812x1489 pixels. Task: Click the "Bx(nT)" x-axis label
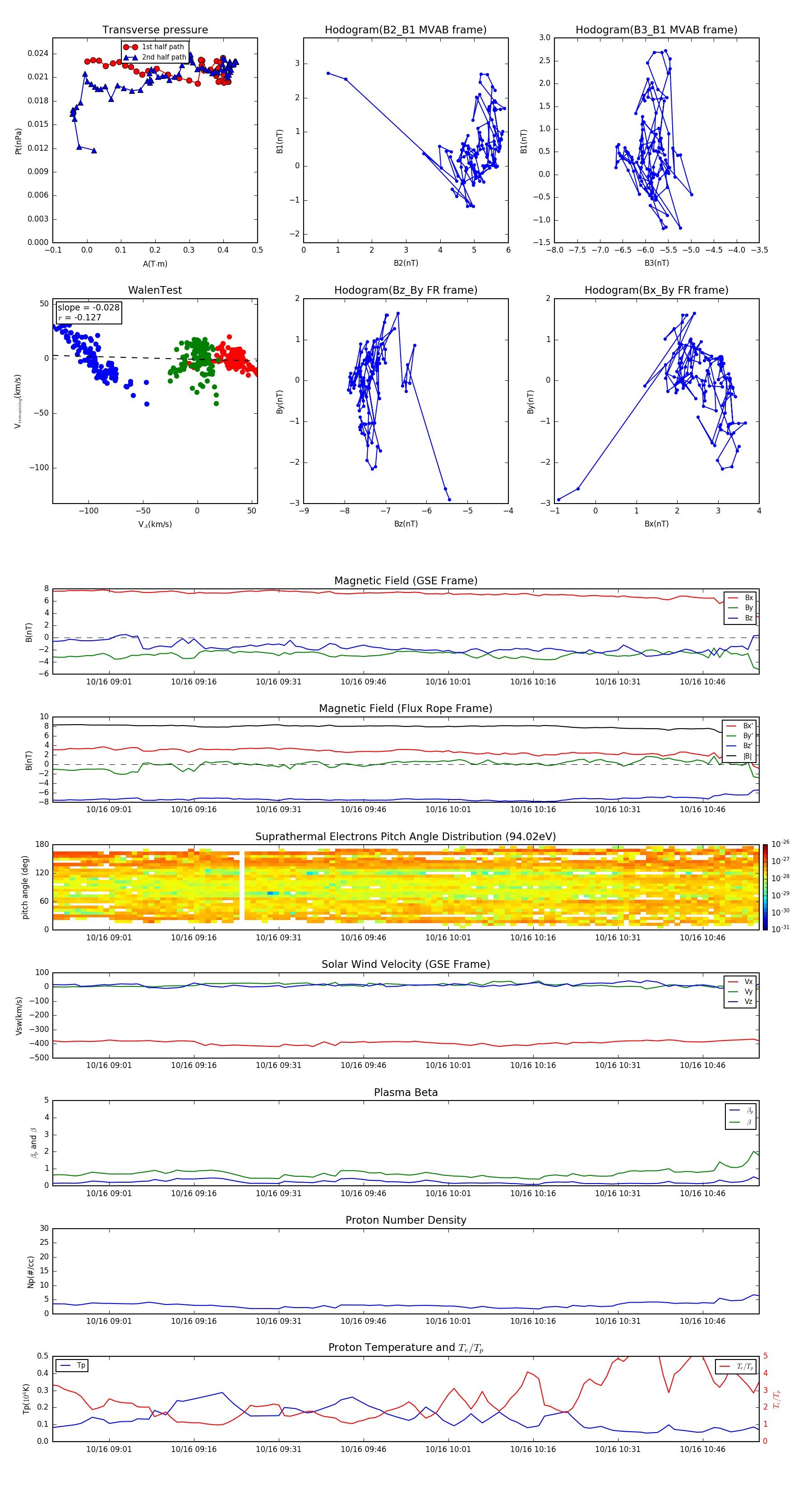656,524
